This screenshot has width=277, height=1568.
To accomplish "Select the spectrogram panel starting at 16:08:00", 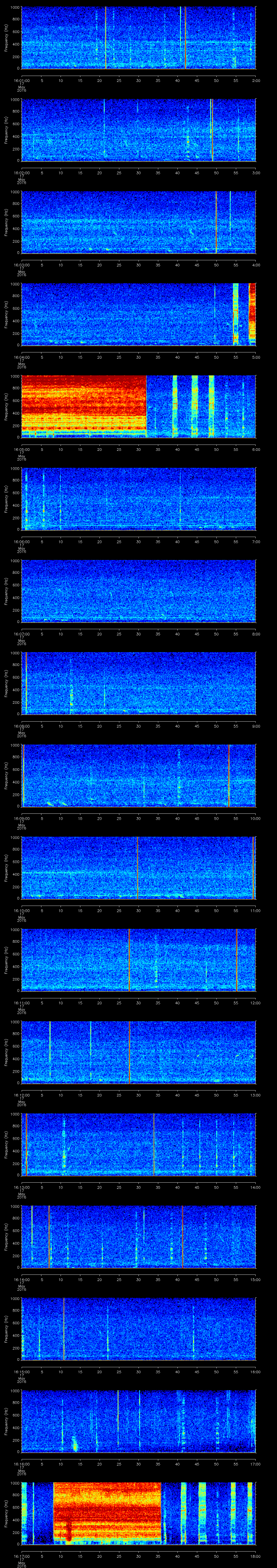I will coord(138,683).
